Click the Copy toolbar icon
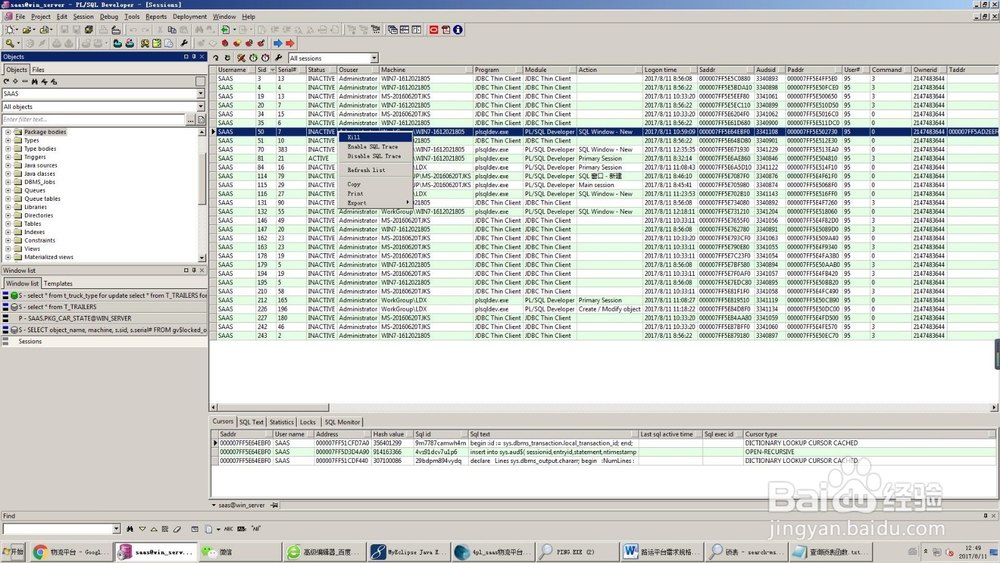 (172, 30)
